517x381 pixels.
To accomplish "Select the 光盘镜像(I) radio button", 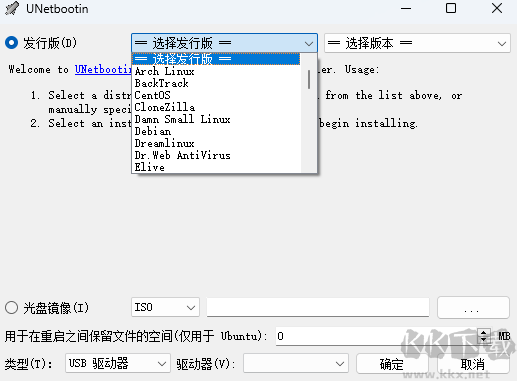I will click(12, 307).
